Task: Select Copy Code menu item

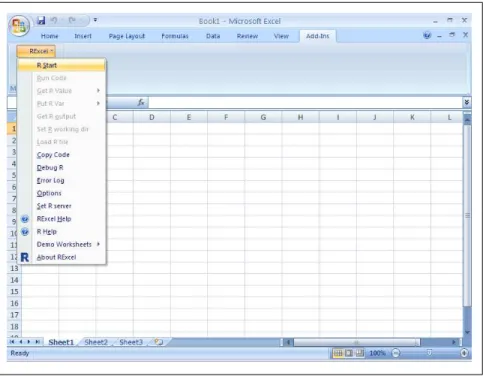Action: point(62,155)
